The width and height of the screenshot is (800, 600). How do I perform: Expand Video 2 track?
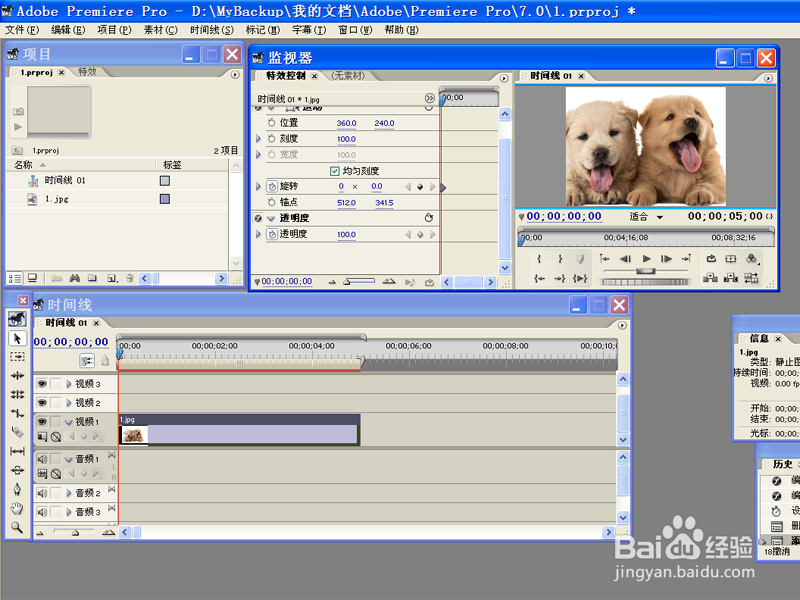69,403
